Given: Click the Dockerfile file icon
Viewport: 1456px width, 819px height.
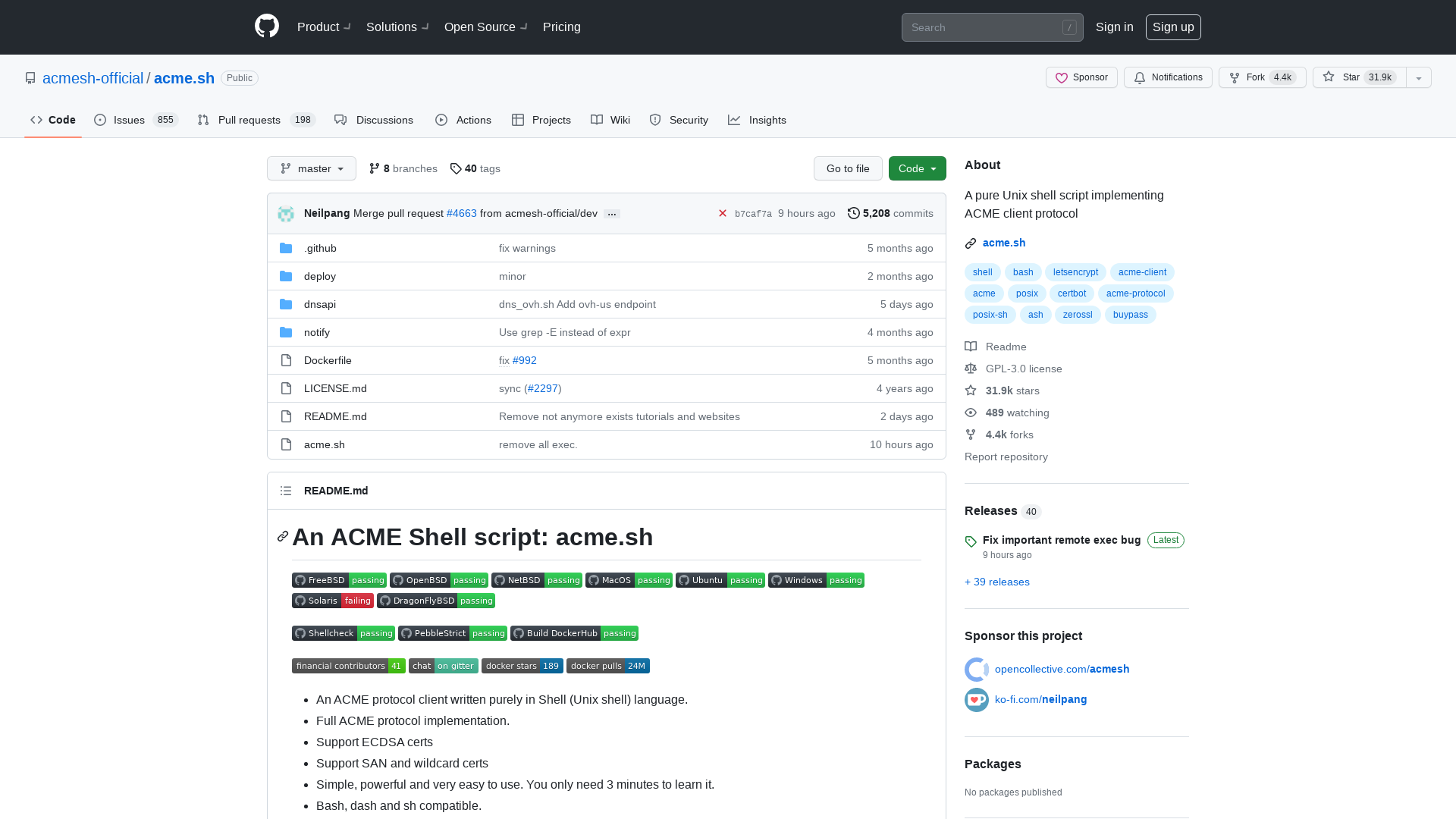Looking at the screenshot, I should (x=286, y=360).
